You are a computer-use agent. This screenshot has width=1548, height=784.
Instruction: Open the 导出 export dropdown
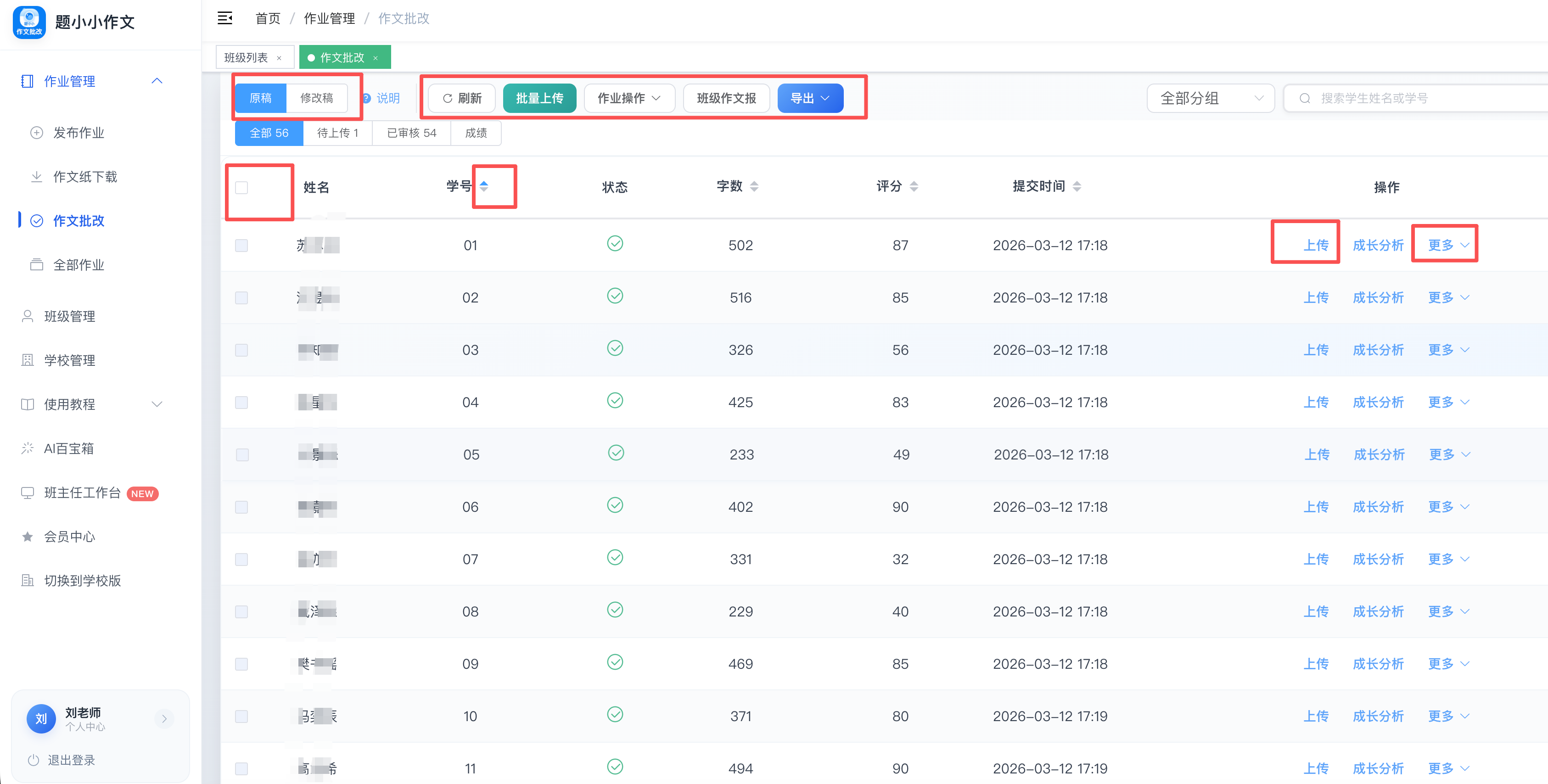pos(810,98)
